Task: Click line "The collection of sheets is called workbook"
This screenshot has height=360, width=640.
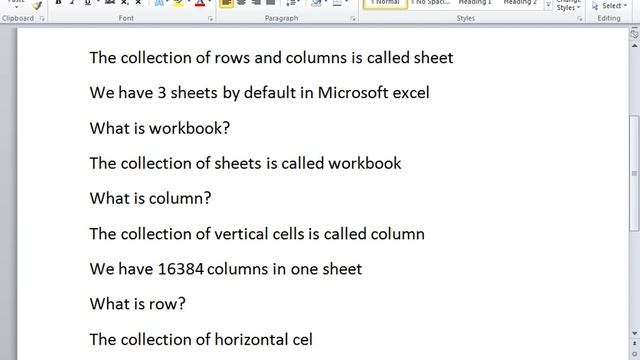Action: pos(245,163)
